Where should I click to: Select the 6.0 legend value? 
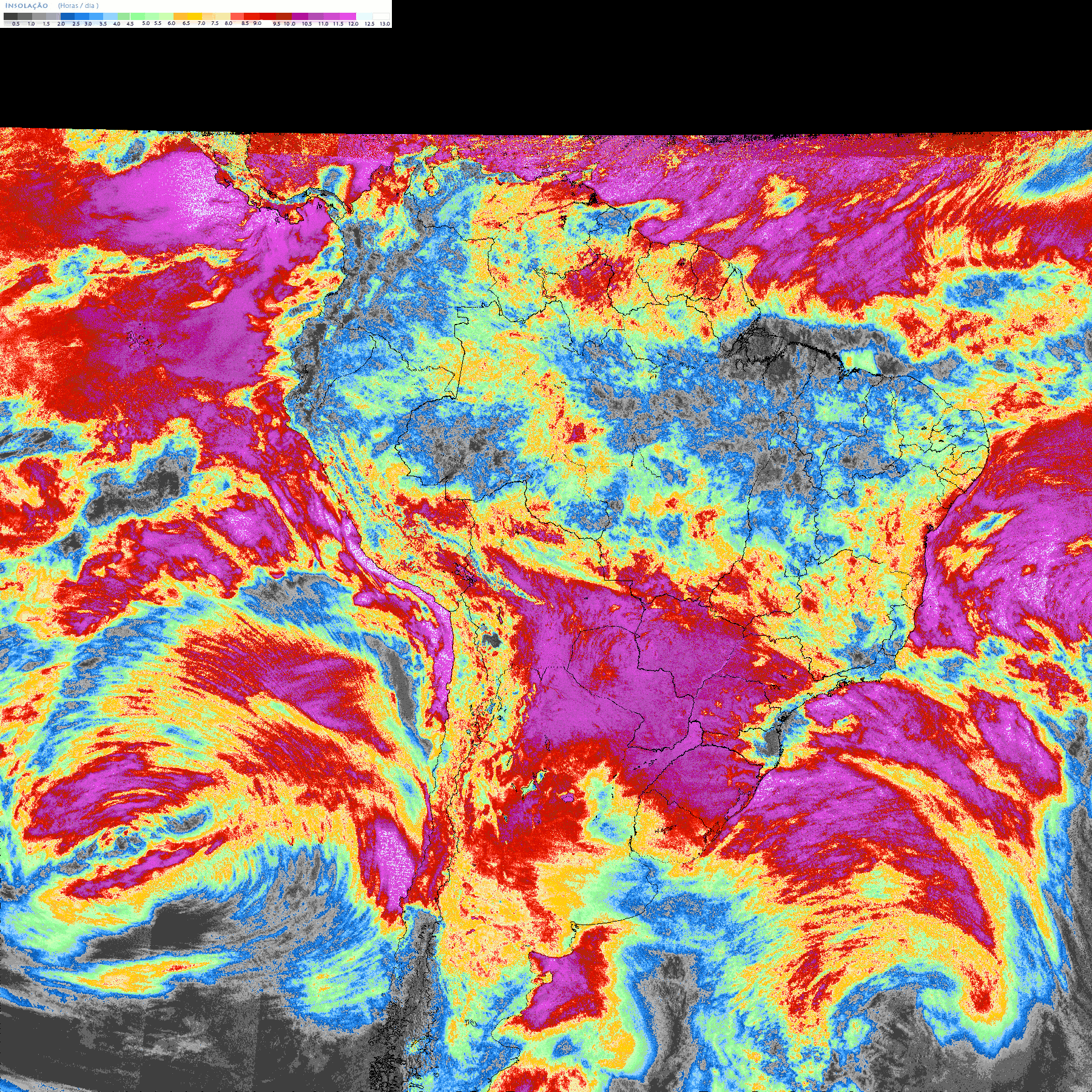coord(171,23)
